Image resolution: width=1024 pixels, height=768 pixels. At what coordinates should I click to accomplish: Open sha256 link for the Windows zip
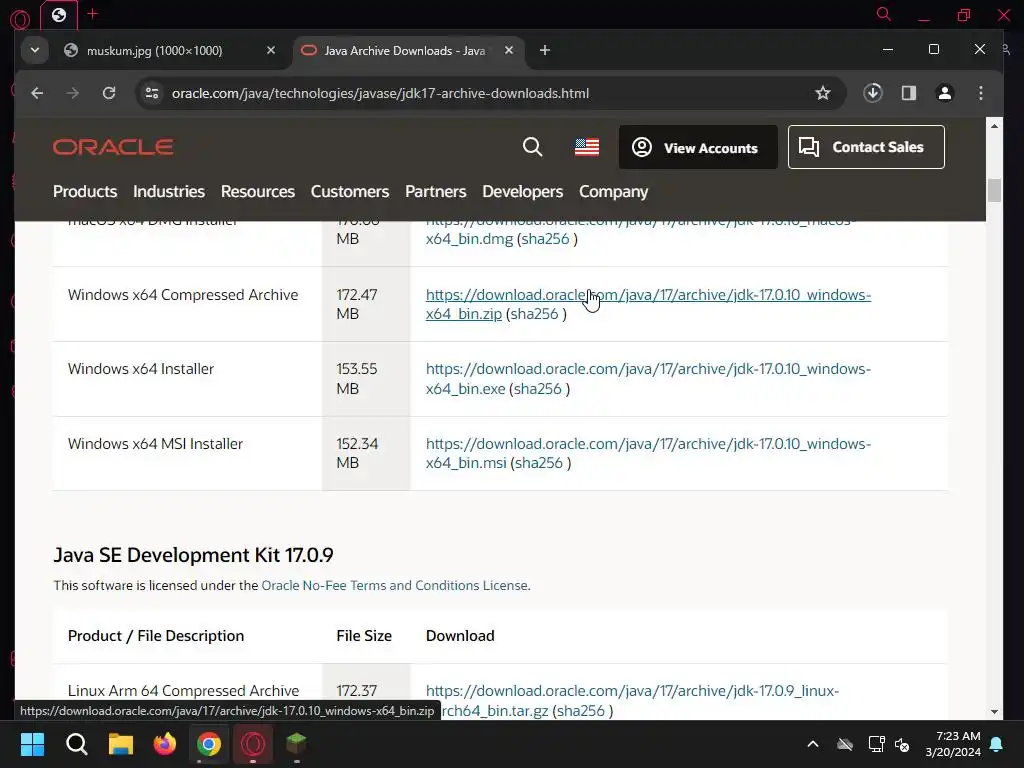(x=534, y=314)
